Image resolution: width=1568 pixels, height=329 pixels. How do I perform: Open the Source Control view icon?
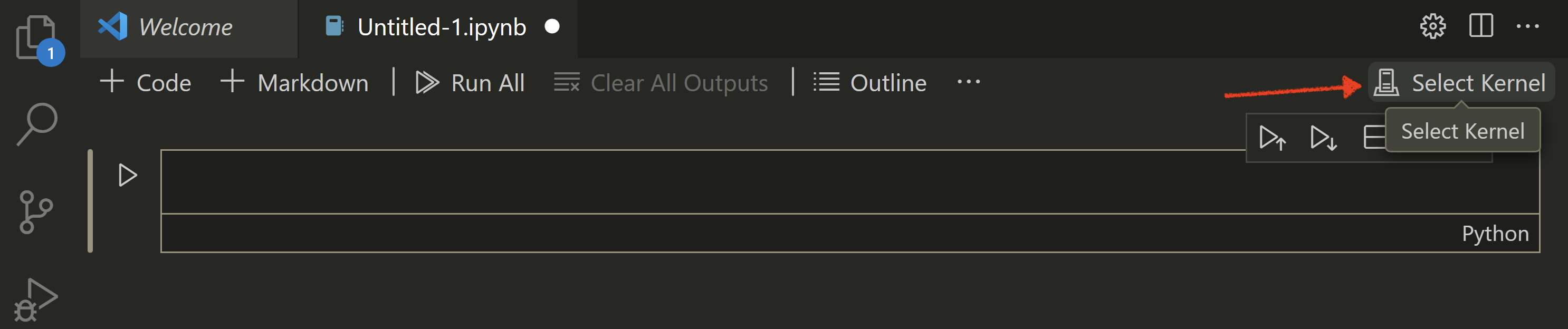click(x=35, y=211)
